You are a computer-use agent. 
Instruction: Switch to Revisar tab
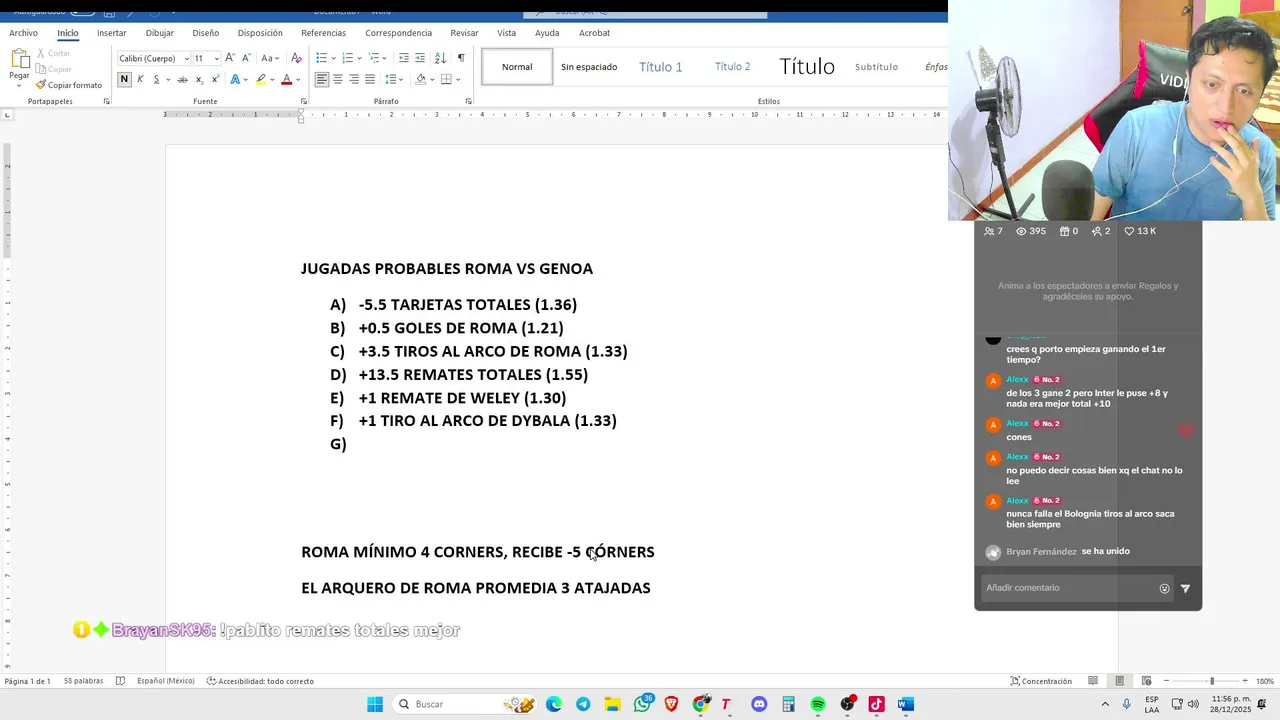point(464,33)
